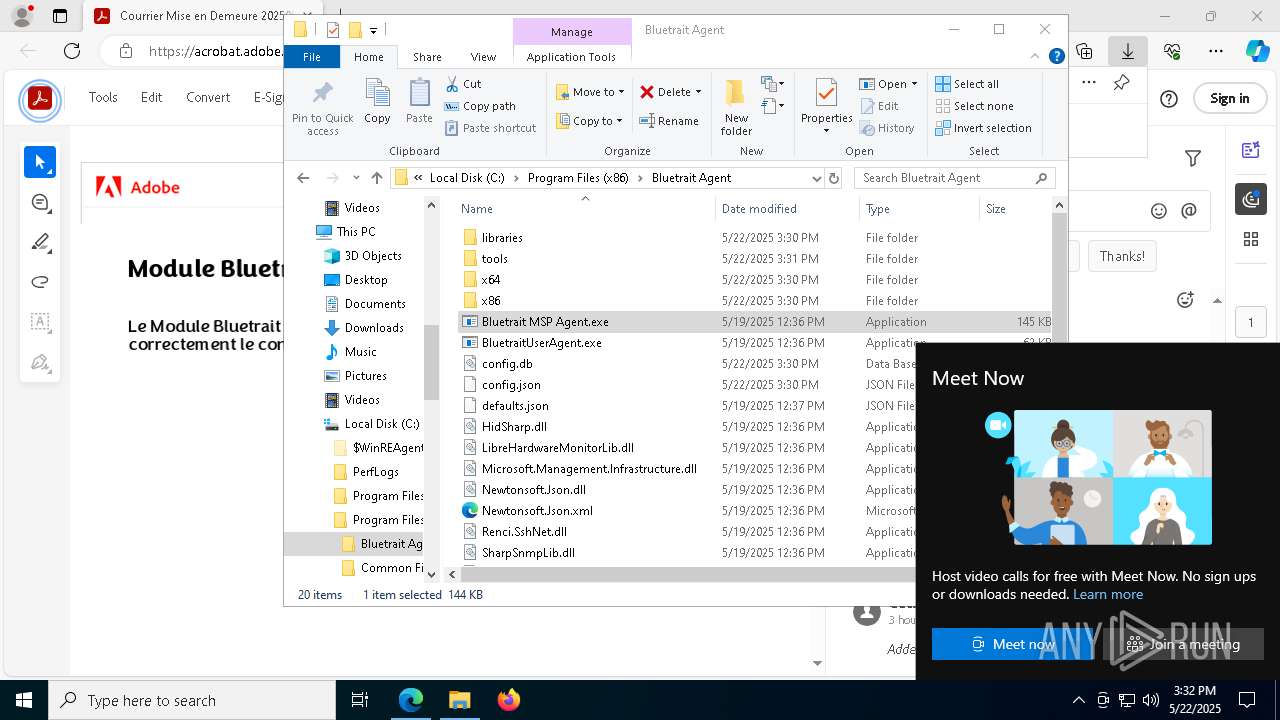This screenshot has height=720, width=1280.
Task: Open the File tab
Action: 312,57
